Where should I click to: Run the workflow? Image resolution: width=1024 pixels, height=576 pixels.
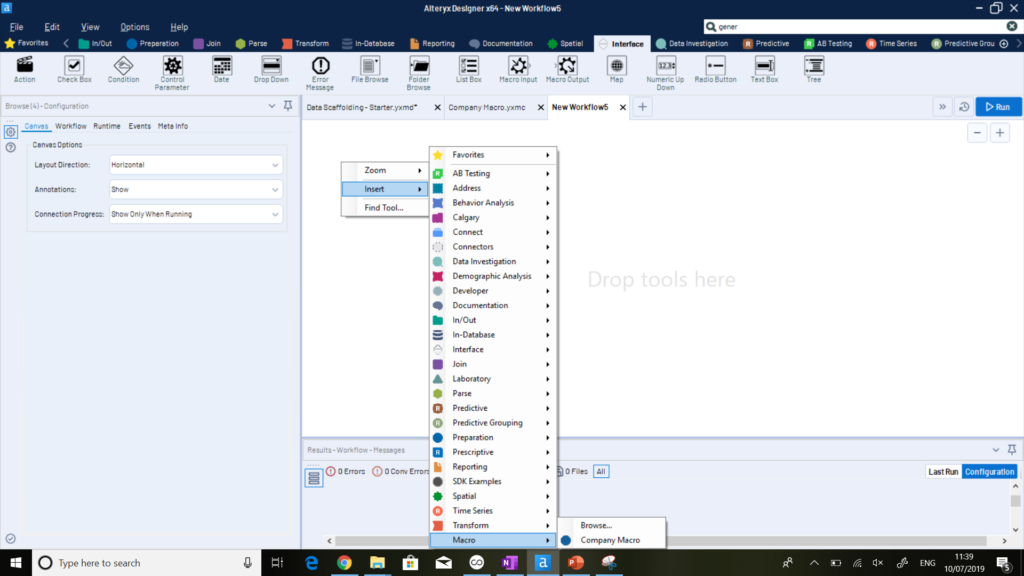tap(998, 106)
